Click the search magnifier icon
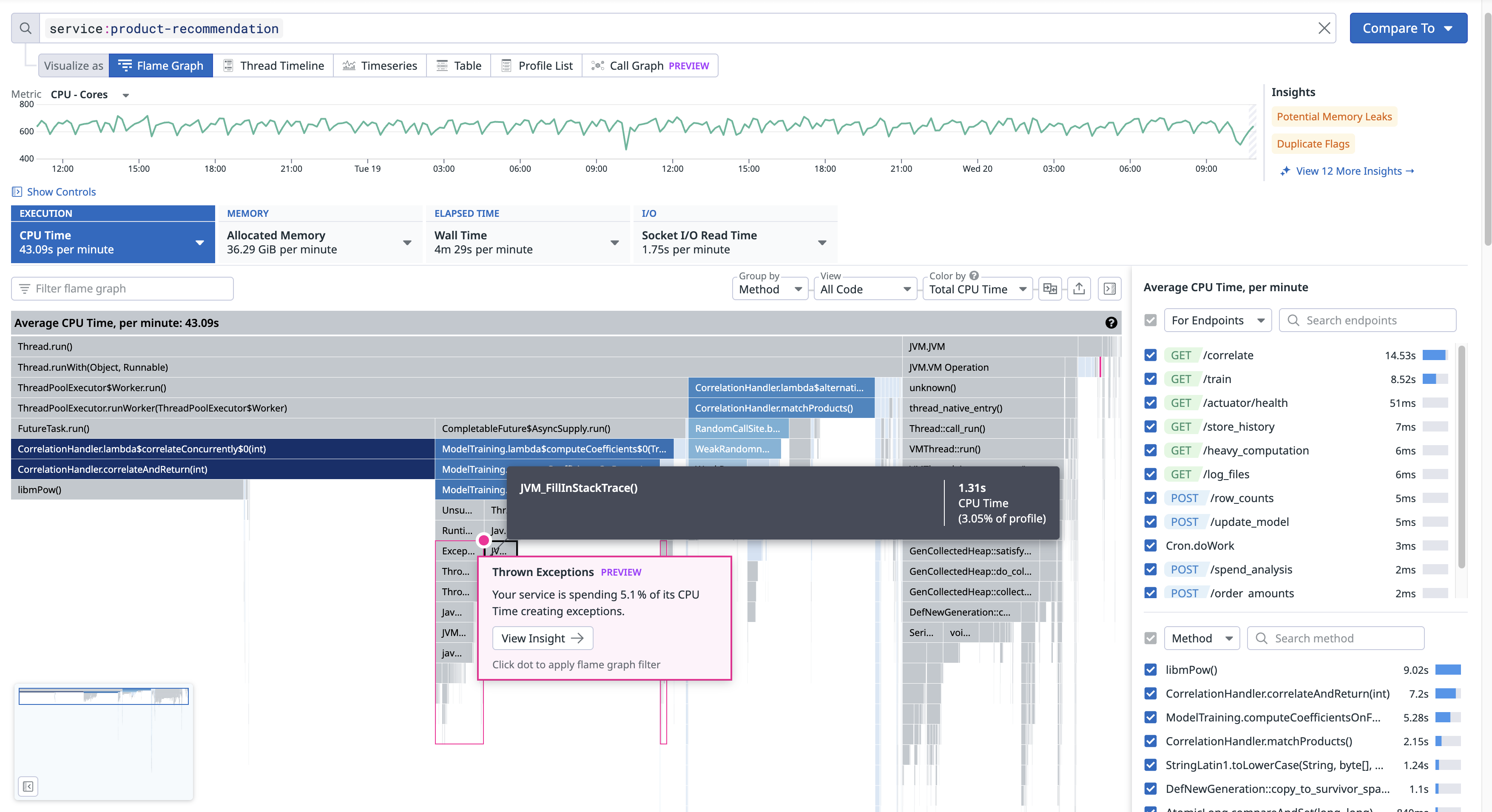1492x812 pixels. [26, 28]
